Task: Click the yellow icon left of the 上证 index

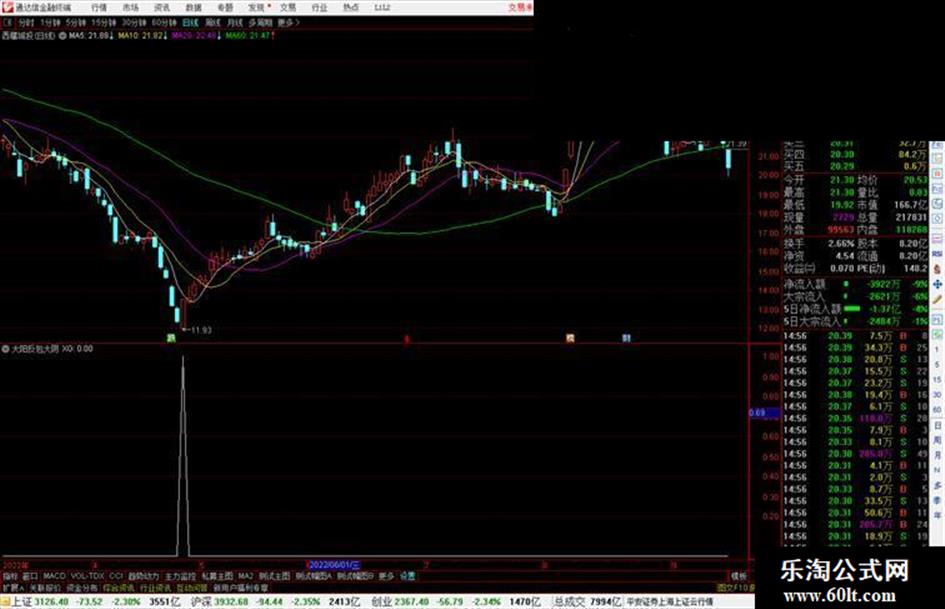Action: pos(5,602)
